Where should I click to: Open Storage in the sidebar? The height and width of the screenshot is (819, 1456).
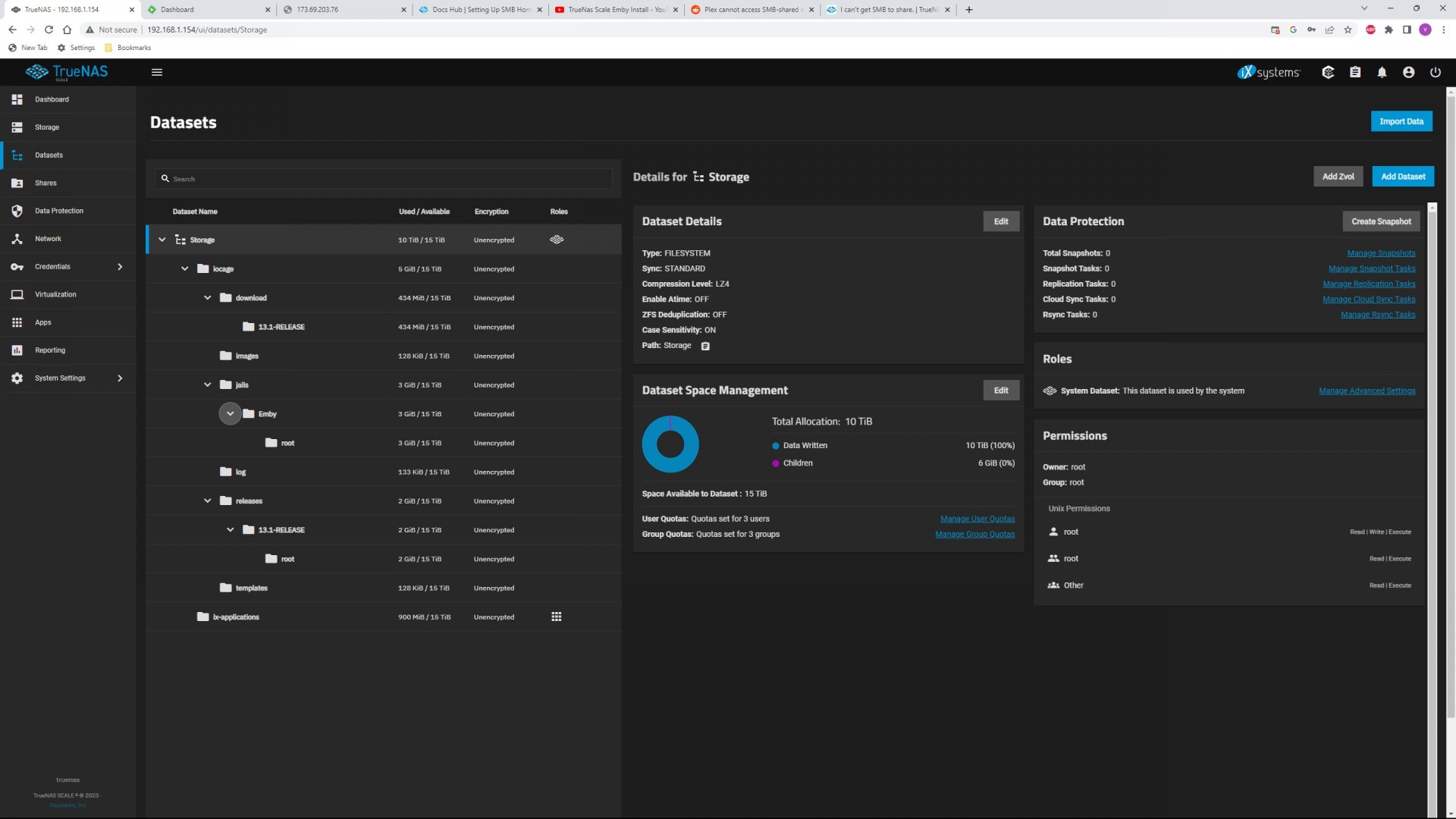(x=68, y=127)
